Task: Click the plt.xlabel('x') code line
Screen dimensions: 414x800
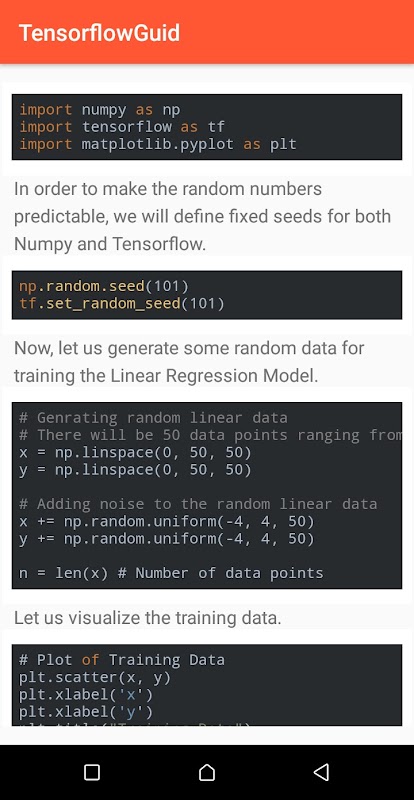Action: pos(86,695)
